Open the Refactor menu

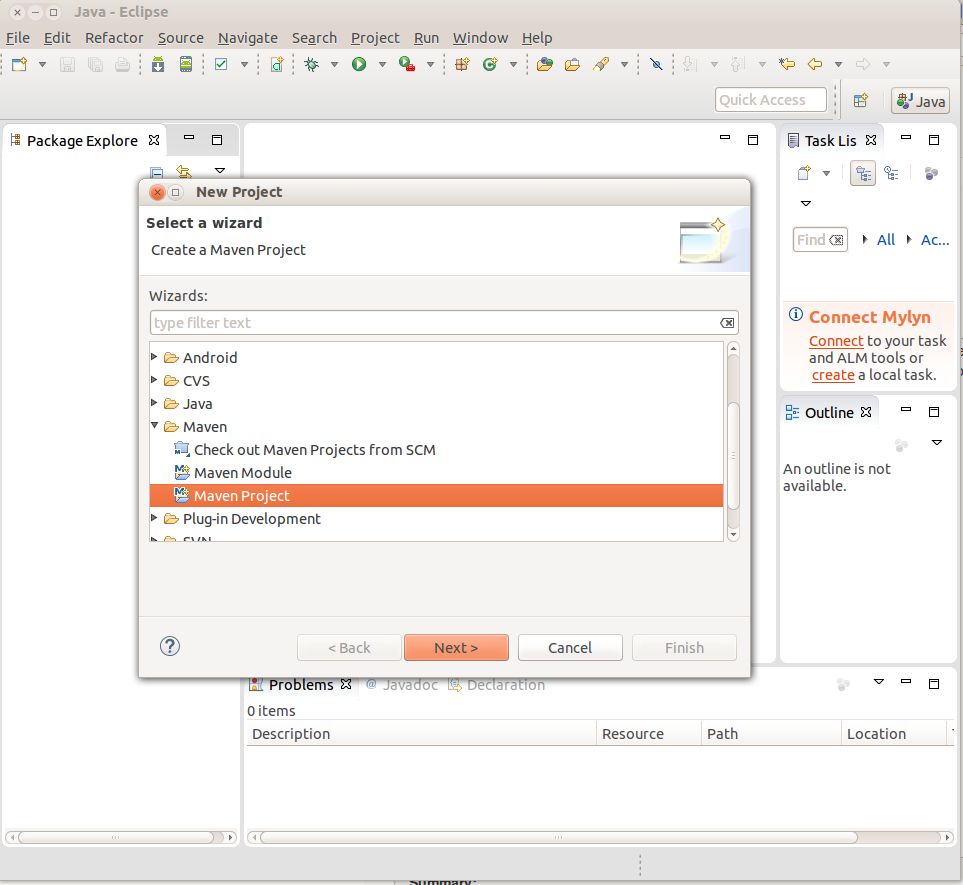point(114,37)
